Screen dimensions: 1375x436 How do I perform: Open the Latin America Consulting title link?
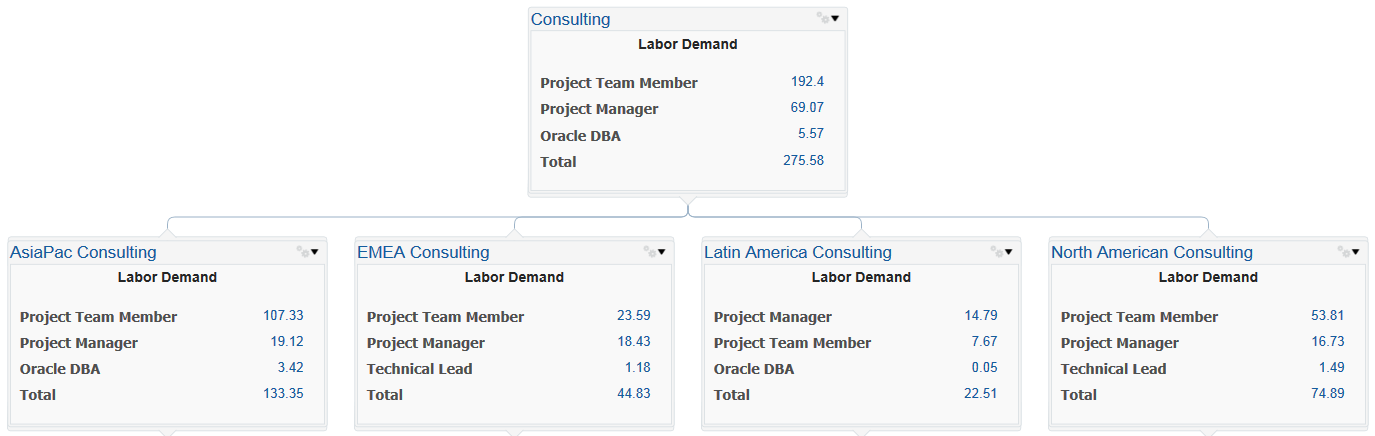[x=797, y=253]
